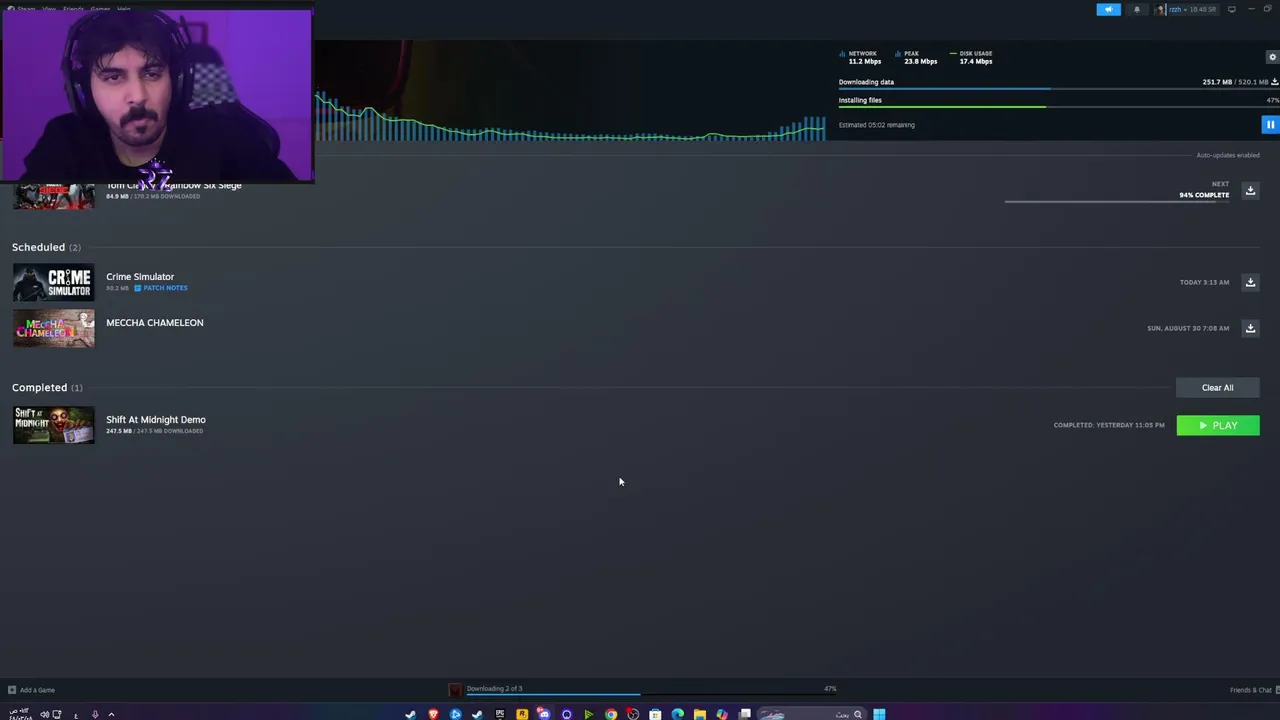Pause the current download
Screen dimensions: 1280x720
pyautogui.click(x=1270, y=125)
